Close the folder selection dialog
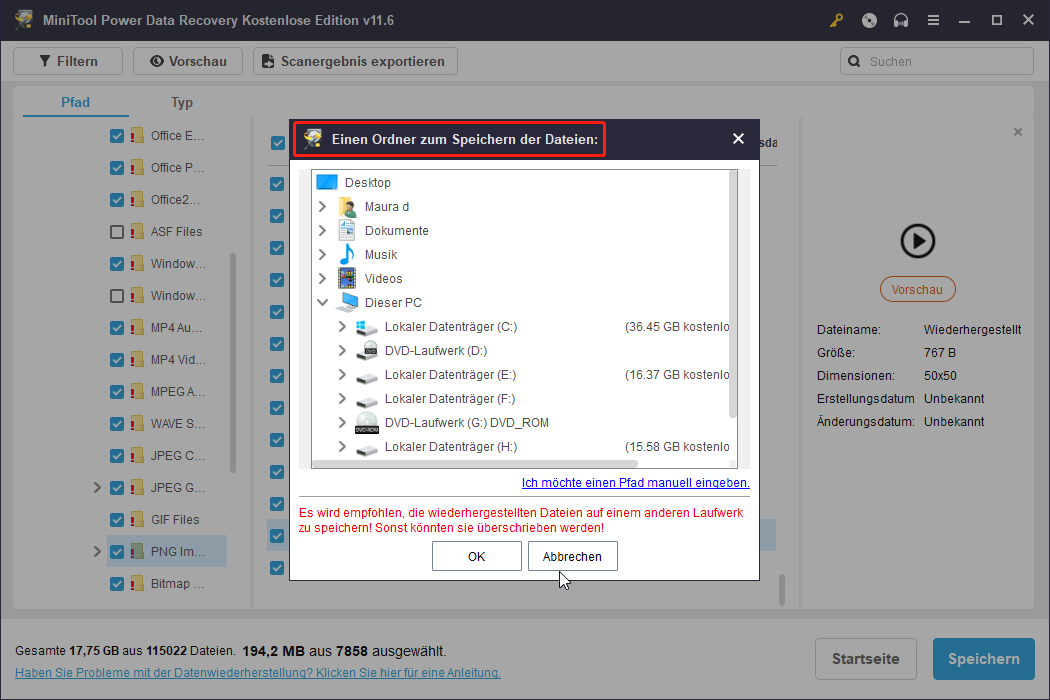This screenshot has width=1050, height=700. click(x=738, y=139)
